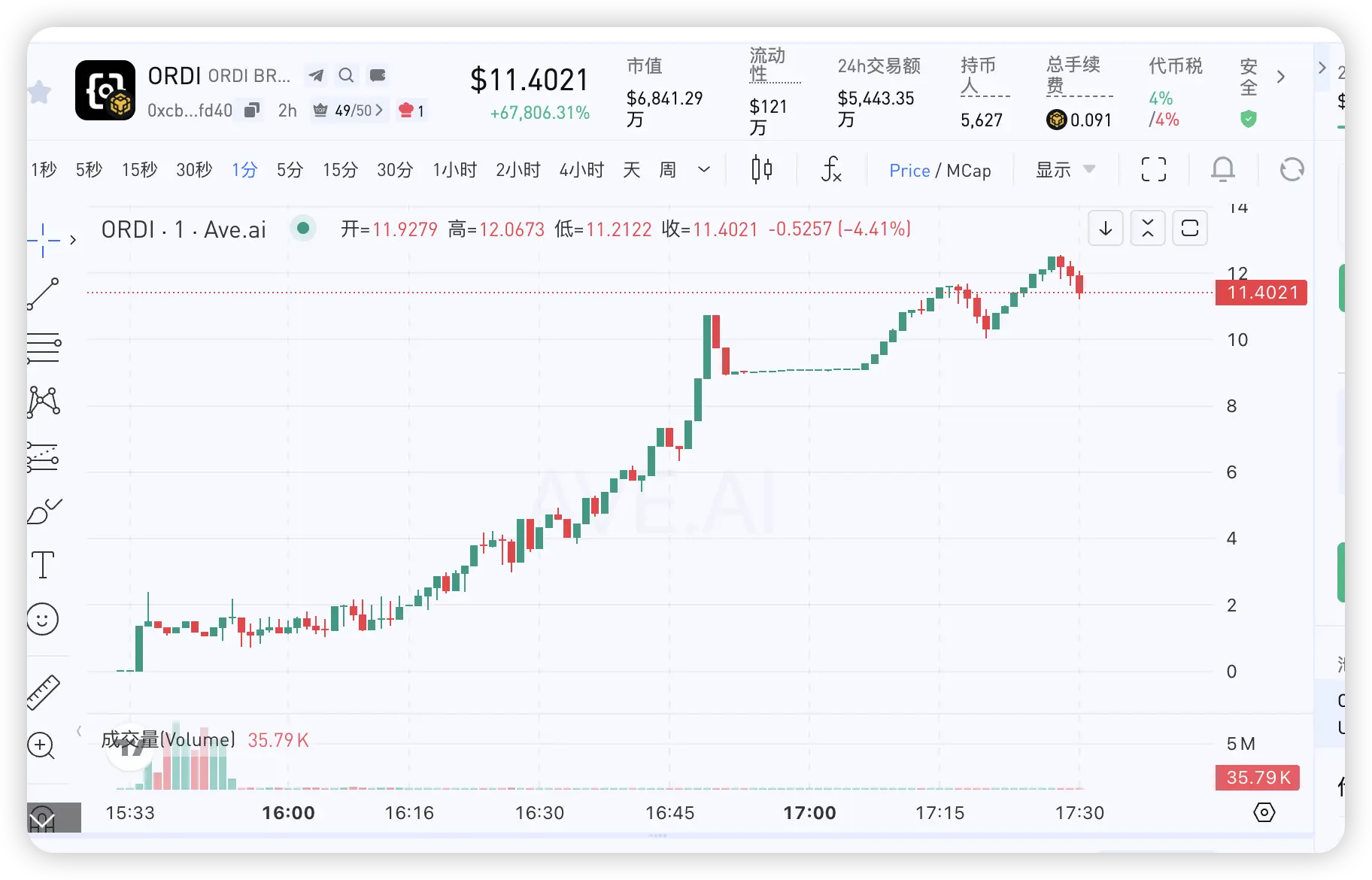Switch to 5秒 timeframe
1372x880 pixels.
[x=89, y=170]
